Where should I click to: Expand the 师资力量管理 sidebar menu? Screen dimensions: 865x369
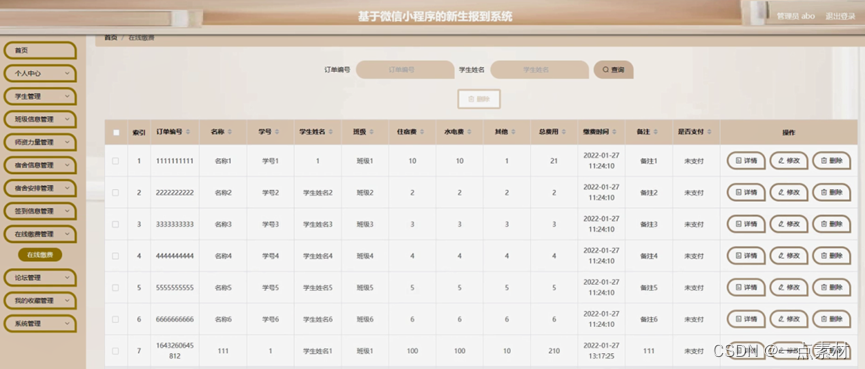coord(40,142)
